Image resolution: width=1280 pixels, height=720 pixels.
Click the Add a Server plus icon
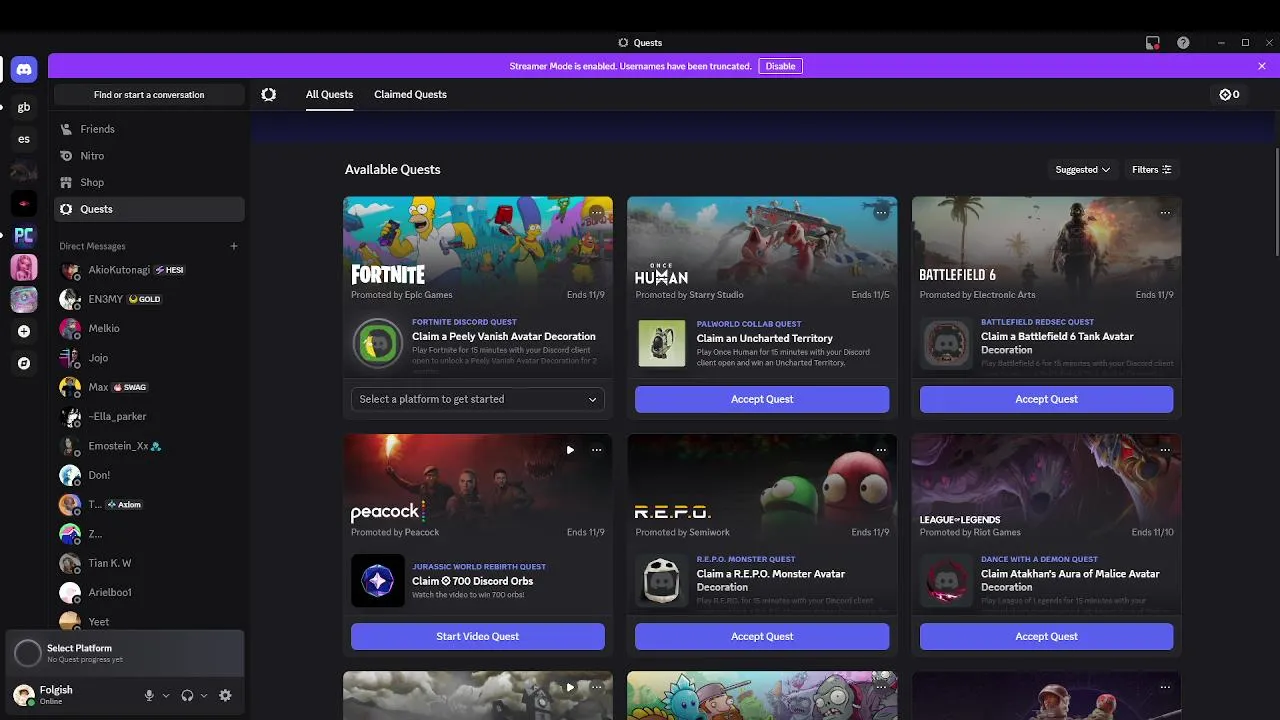(24, 331)
